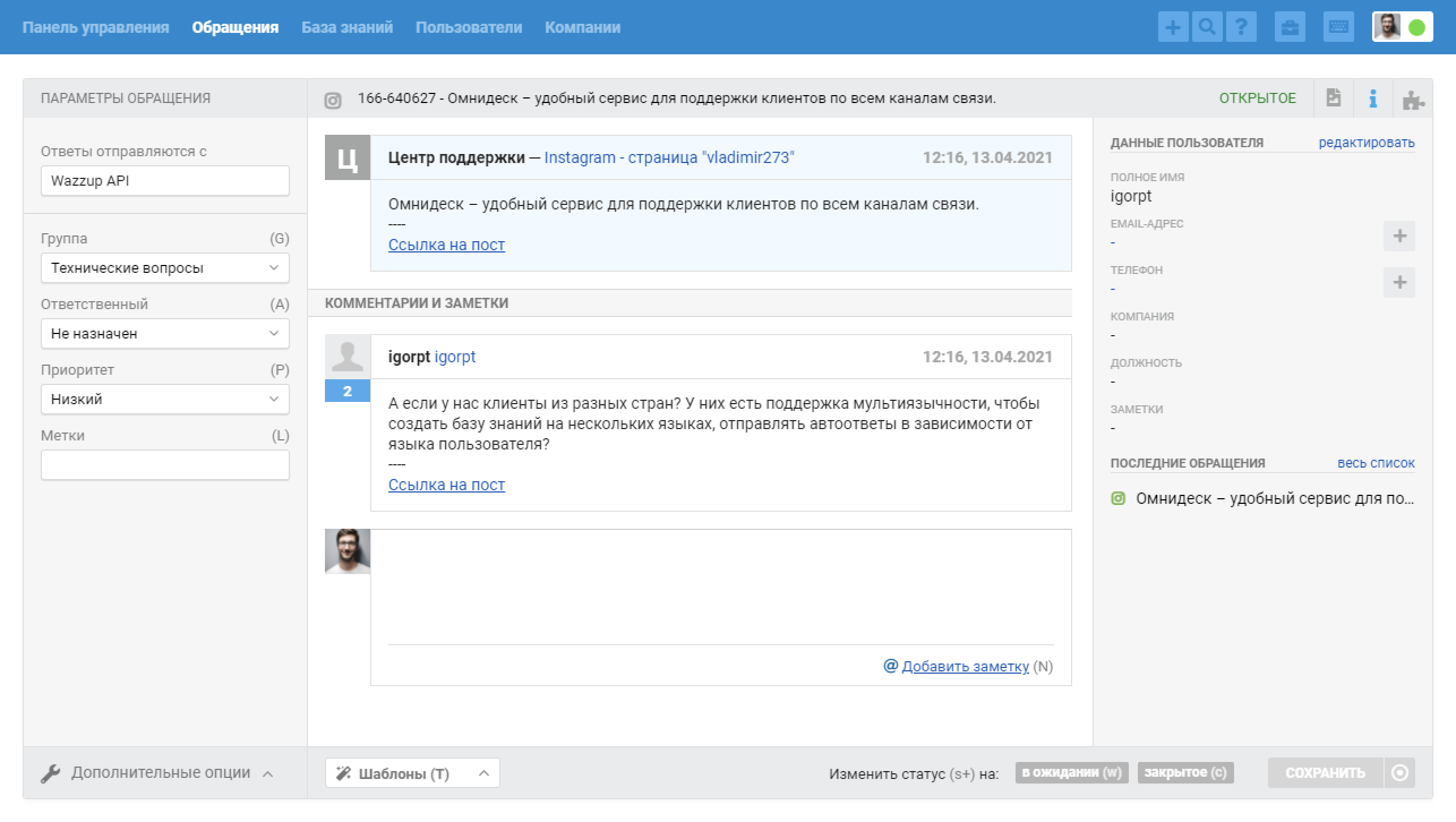
Task: Click the Wazzup API sender field
Action: click(x=165, y=181)
